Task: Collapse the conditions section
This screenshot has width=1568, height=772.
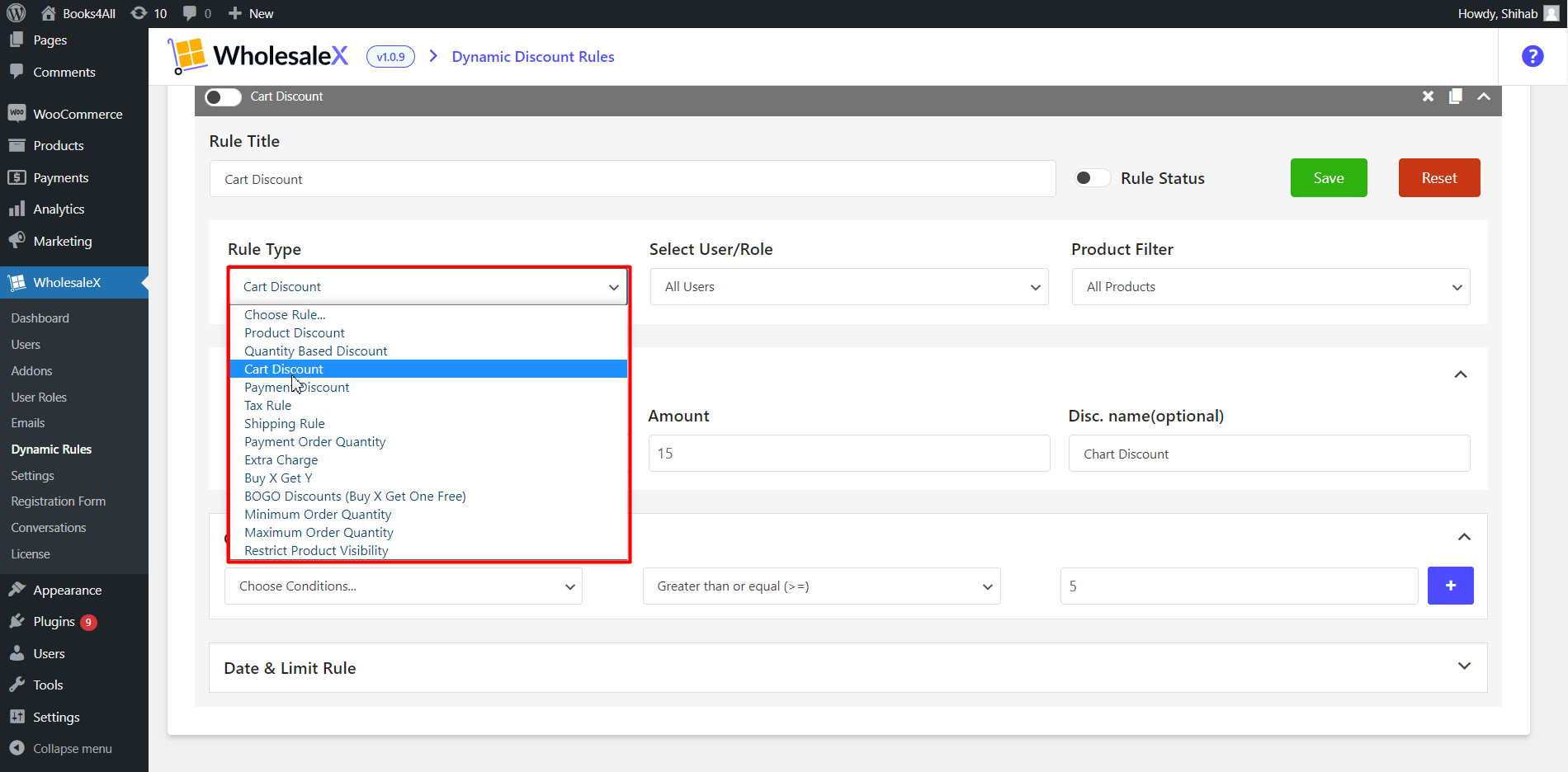Action: coord(1464,537)
